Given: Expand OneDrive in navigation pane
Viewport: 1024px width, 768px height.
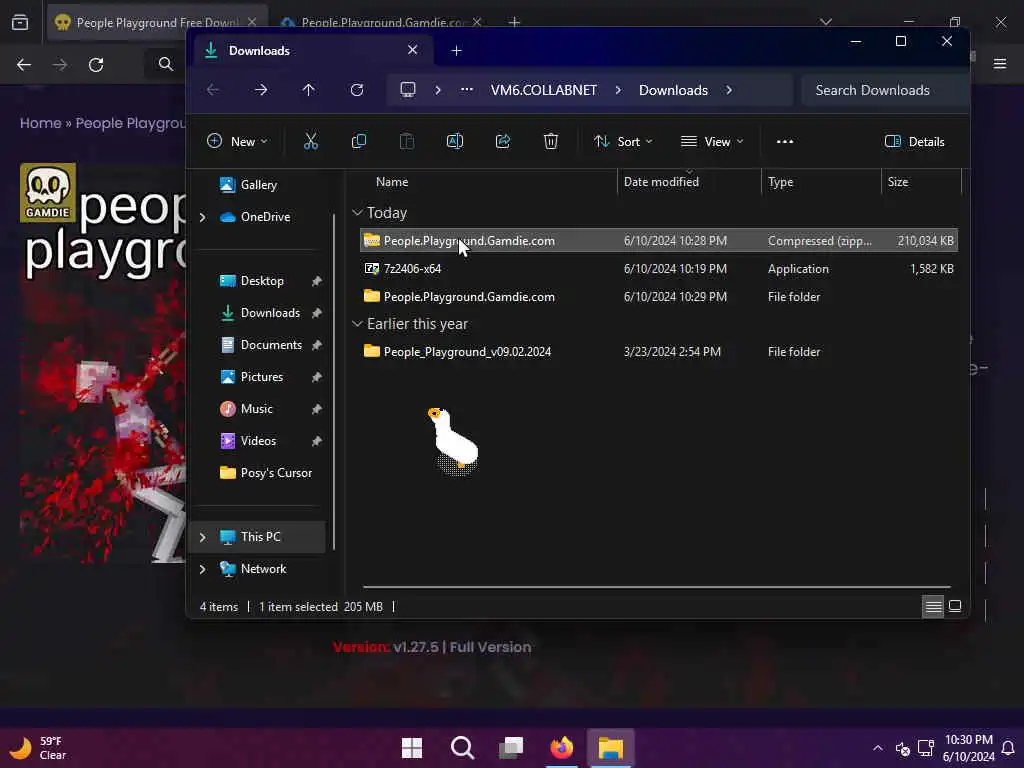Looking at the screenshot, I should coord(202,217).
